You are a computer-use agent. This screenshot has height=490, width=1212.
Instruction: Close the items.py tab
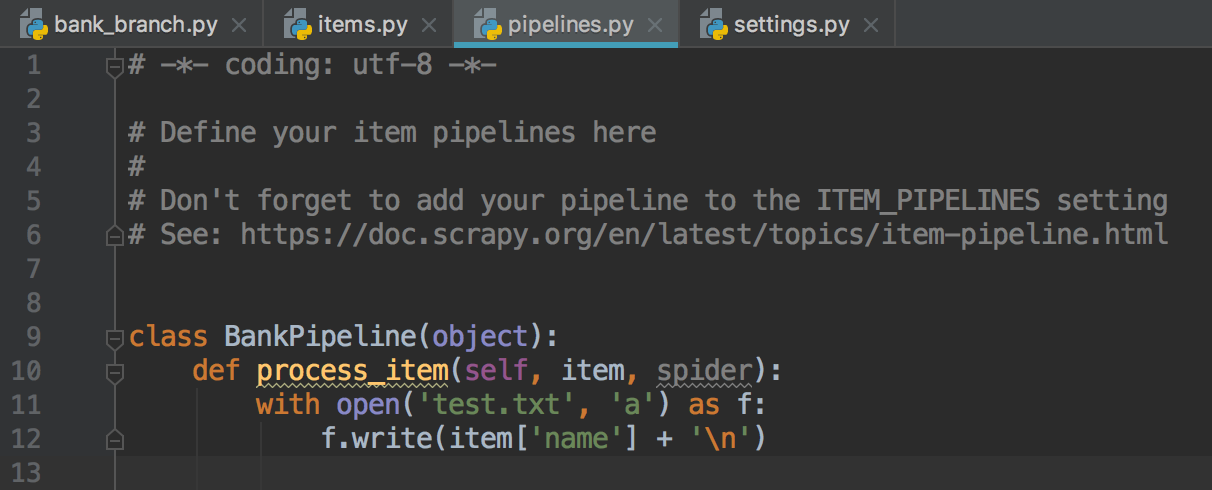[x=428, y=25]
